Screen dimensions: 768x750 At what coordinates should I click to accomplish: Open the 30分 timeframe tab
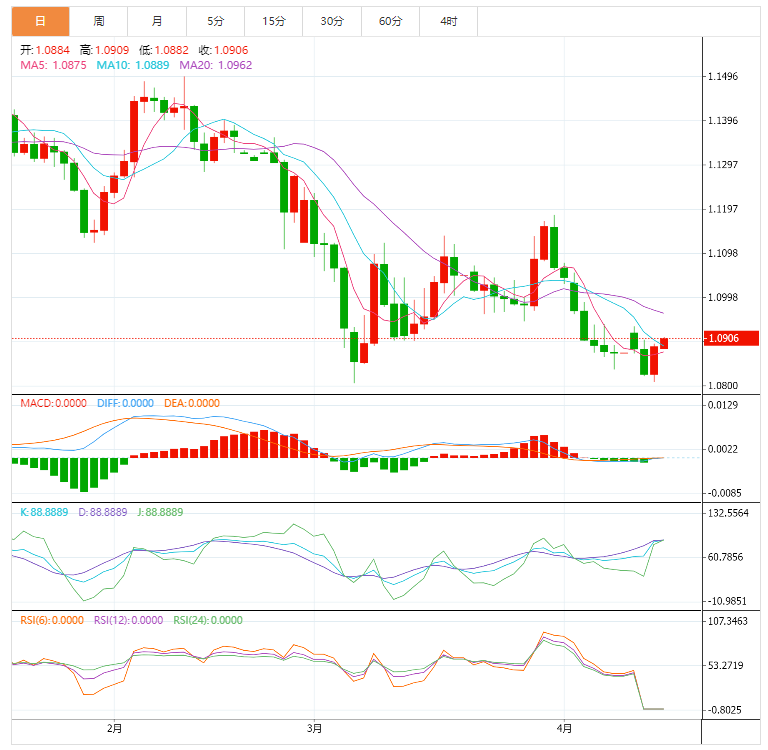(332, 21)
